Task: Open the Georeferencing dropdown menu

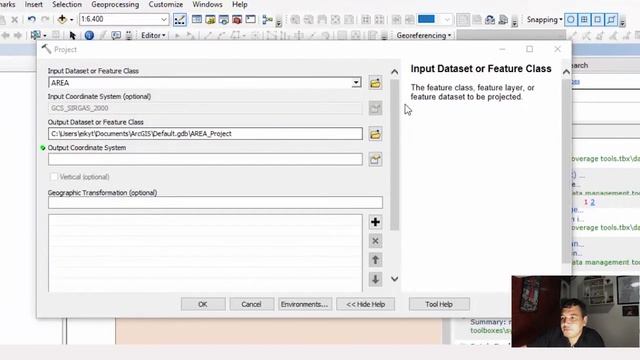Action: (x=424, y=36)
